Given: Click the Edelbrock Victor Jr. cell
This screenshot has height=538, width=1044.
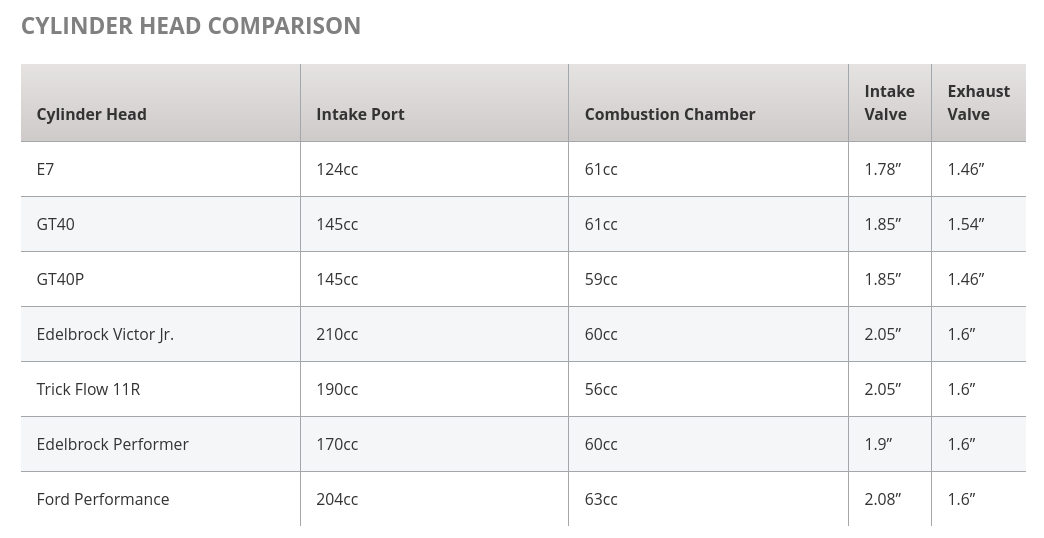Looking at the screenshot, I should point(105,334).
